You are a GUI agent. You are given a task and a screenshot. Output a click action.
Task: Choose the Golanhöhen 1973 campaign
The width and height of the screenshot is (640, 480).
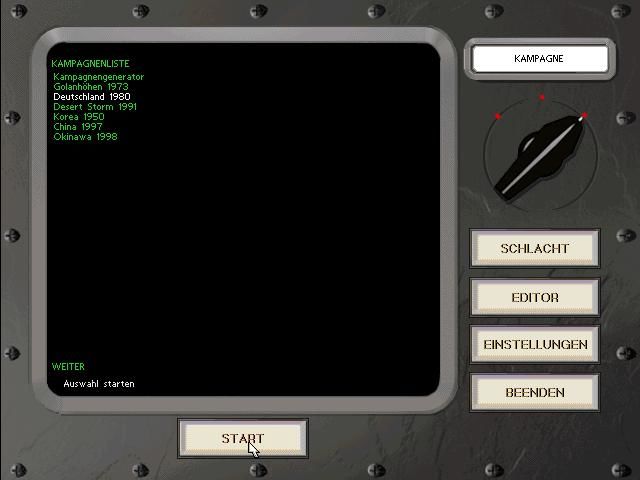click(x=91, y=87)
